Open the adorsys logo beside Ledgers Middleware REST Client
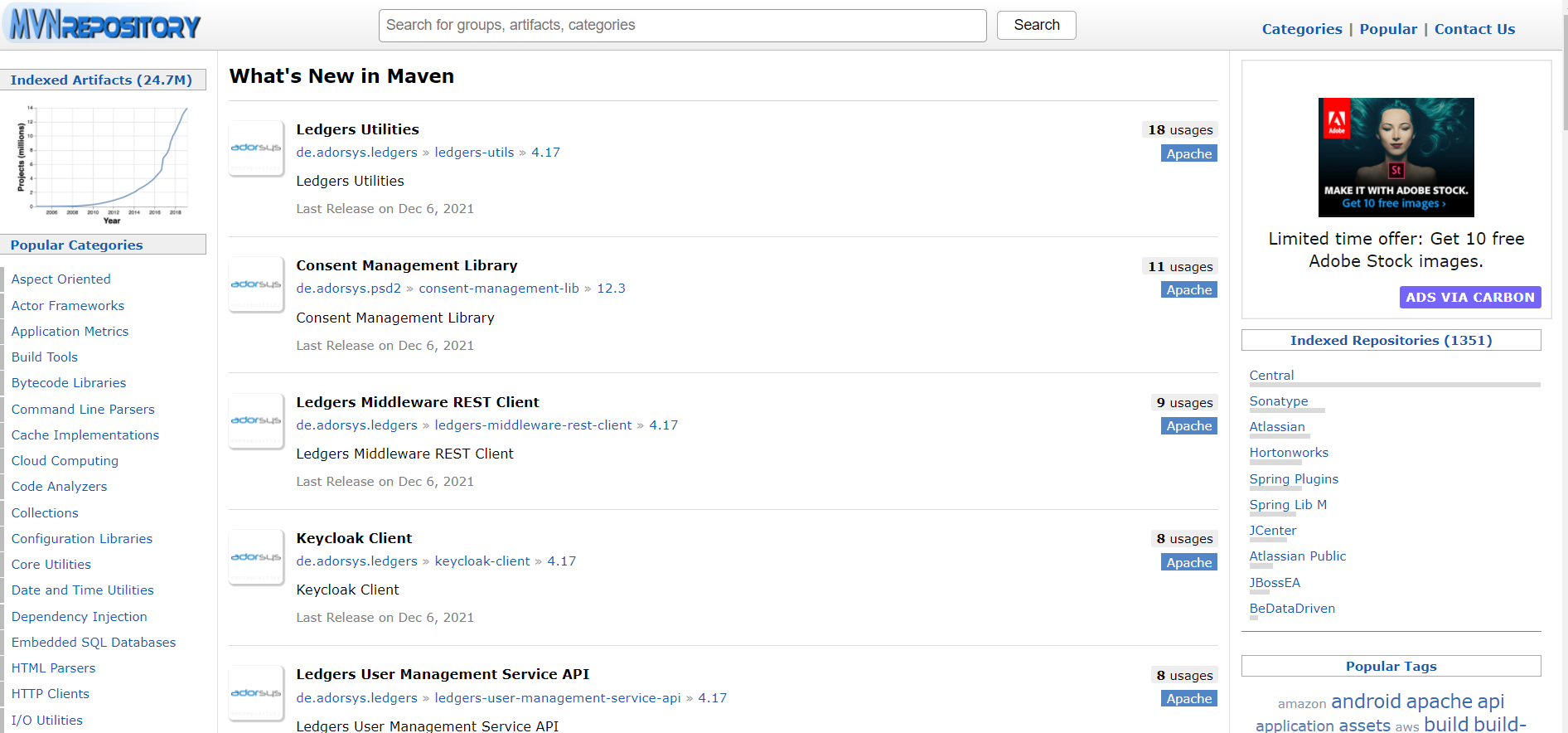The height and width of the screenshot is (733, 1568). coord(256,420)
